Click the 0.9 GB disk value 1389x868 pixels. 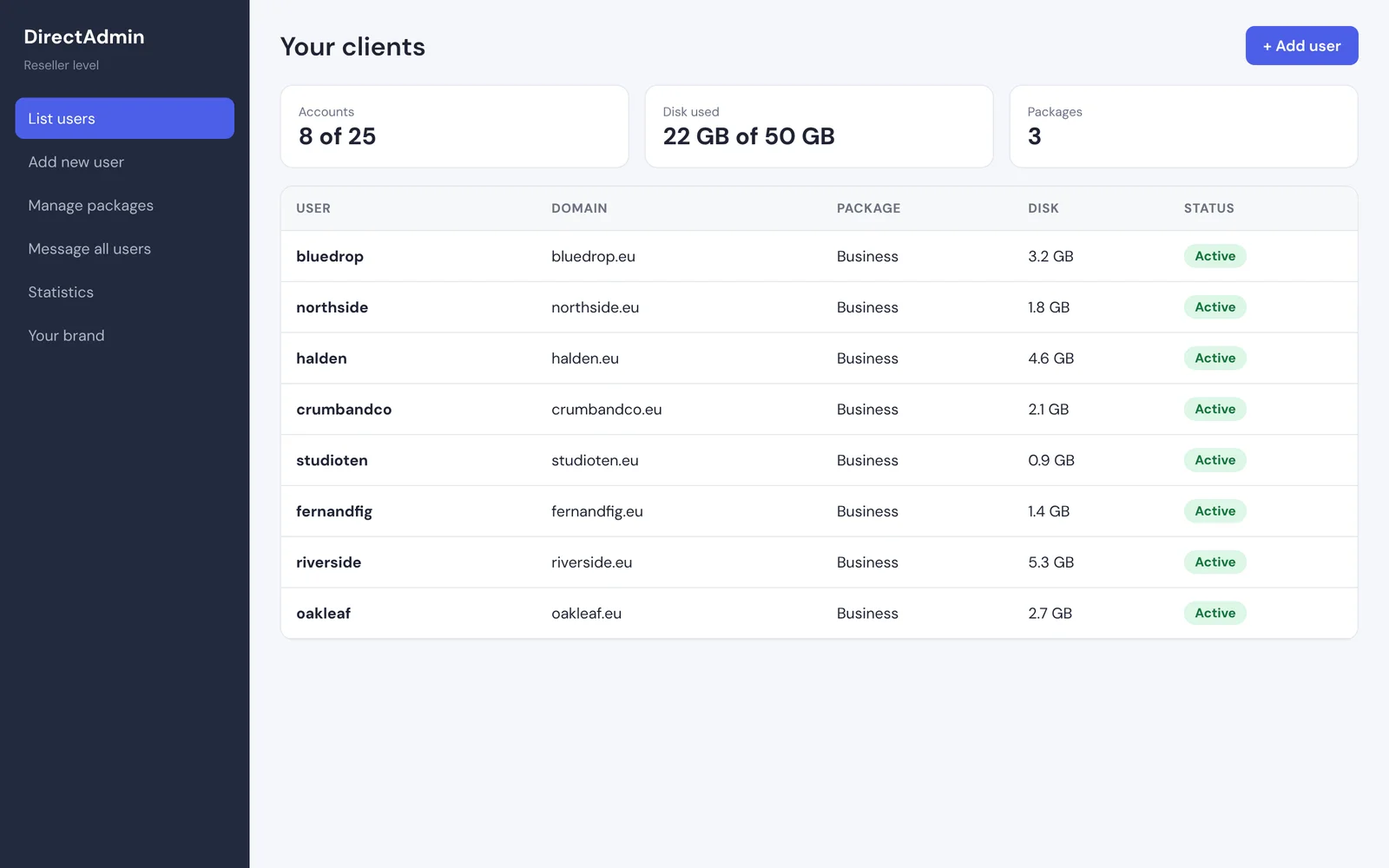[x=1050, y=460]
